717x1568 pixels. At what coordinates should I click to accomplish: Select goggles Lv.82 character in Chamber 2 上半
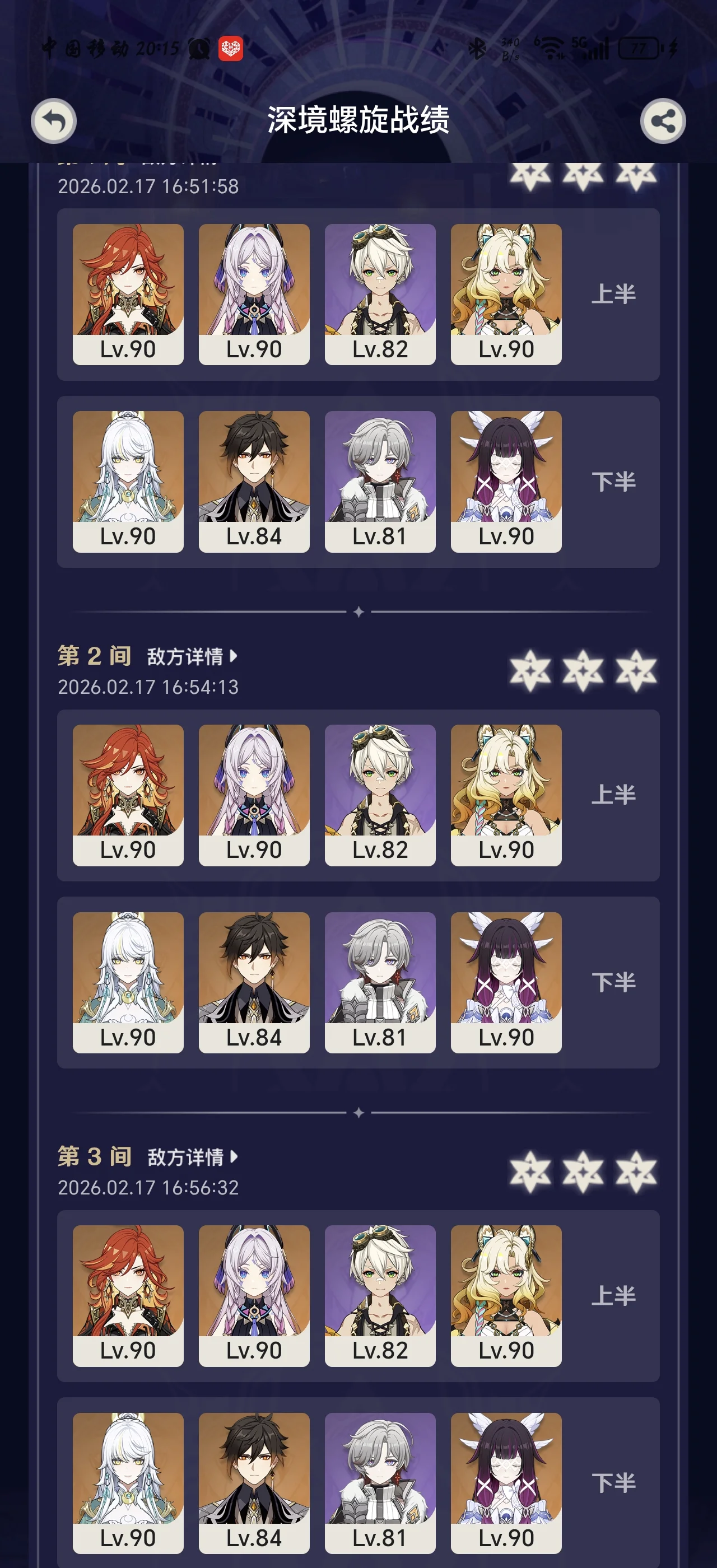pyautogui.click(x=380, y=795)
